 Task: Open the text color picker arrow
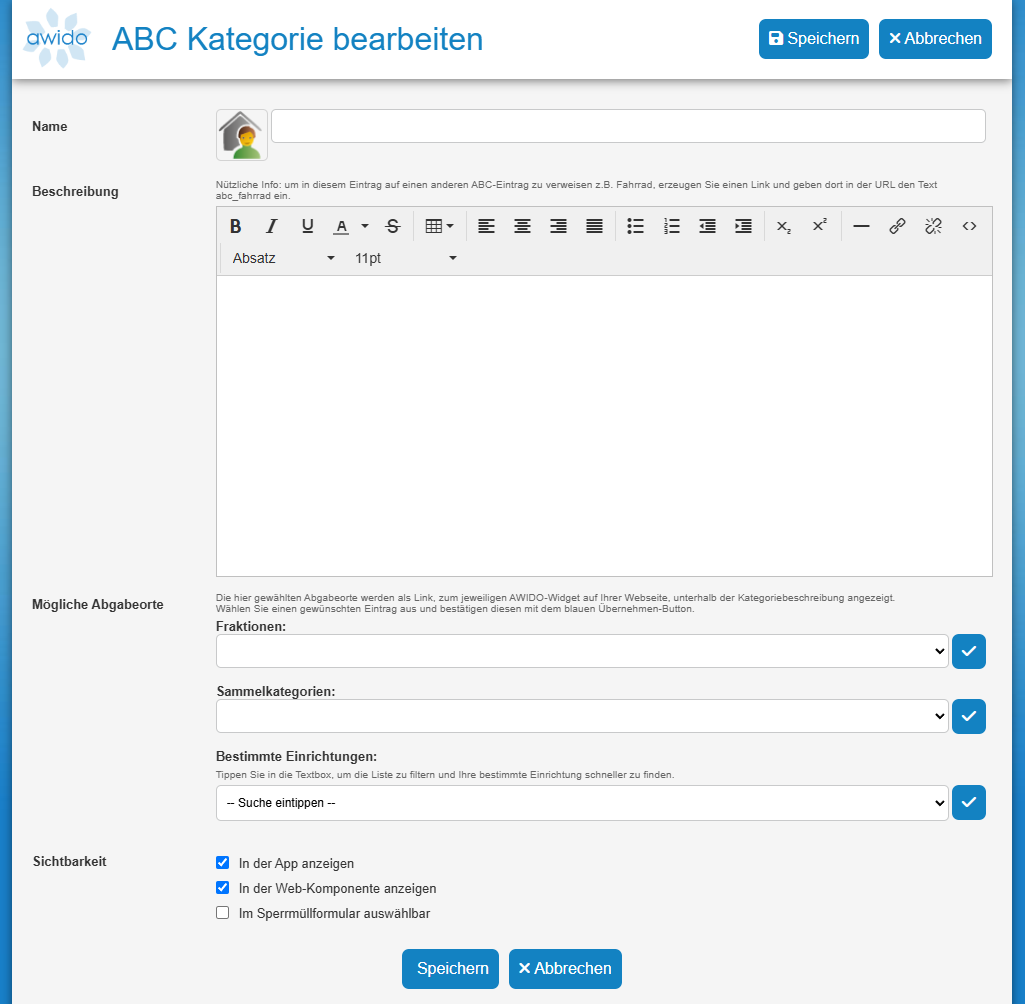[365, 226]
